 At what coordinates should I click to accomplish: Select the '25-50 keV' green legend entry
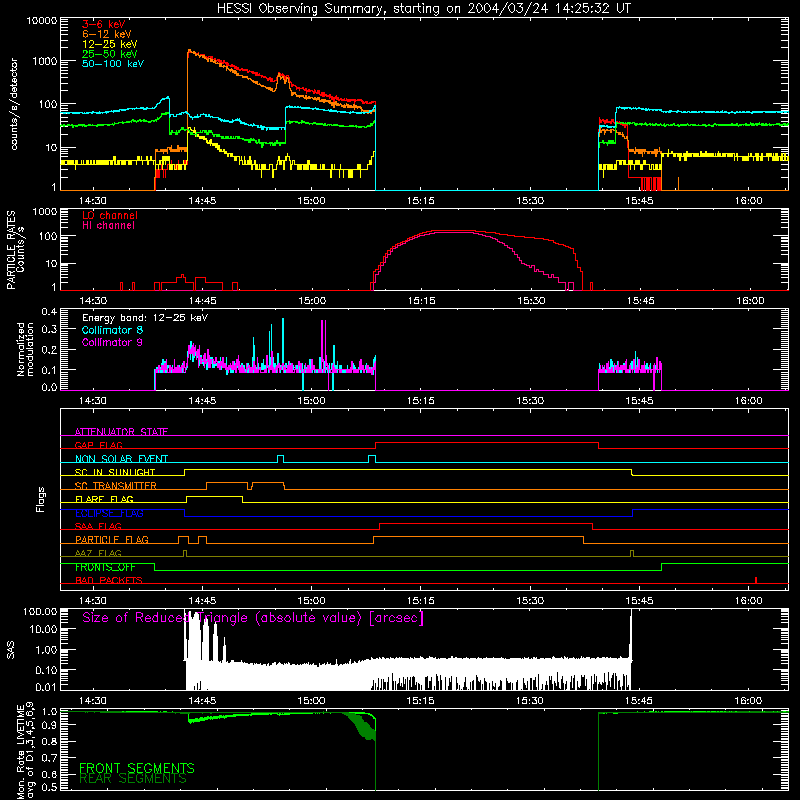tap(110, 54)
